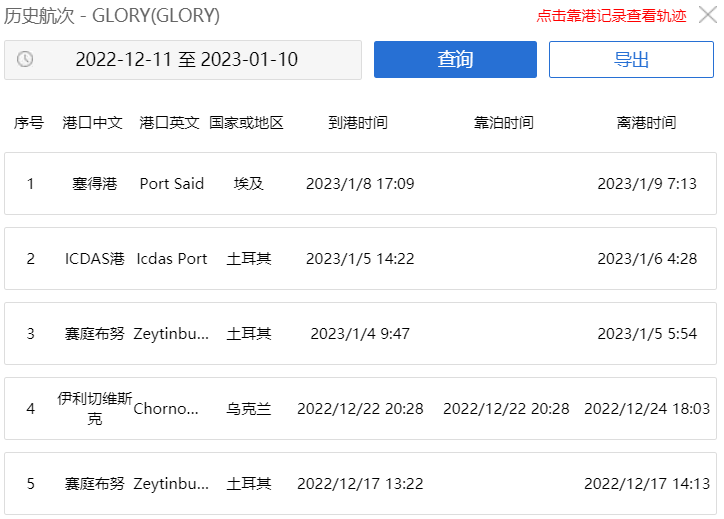724x519 pixels.
Task: Click the 序号 column header
Action: (29, 123)
